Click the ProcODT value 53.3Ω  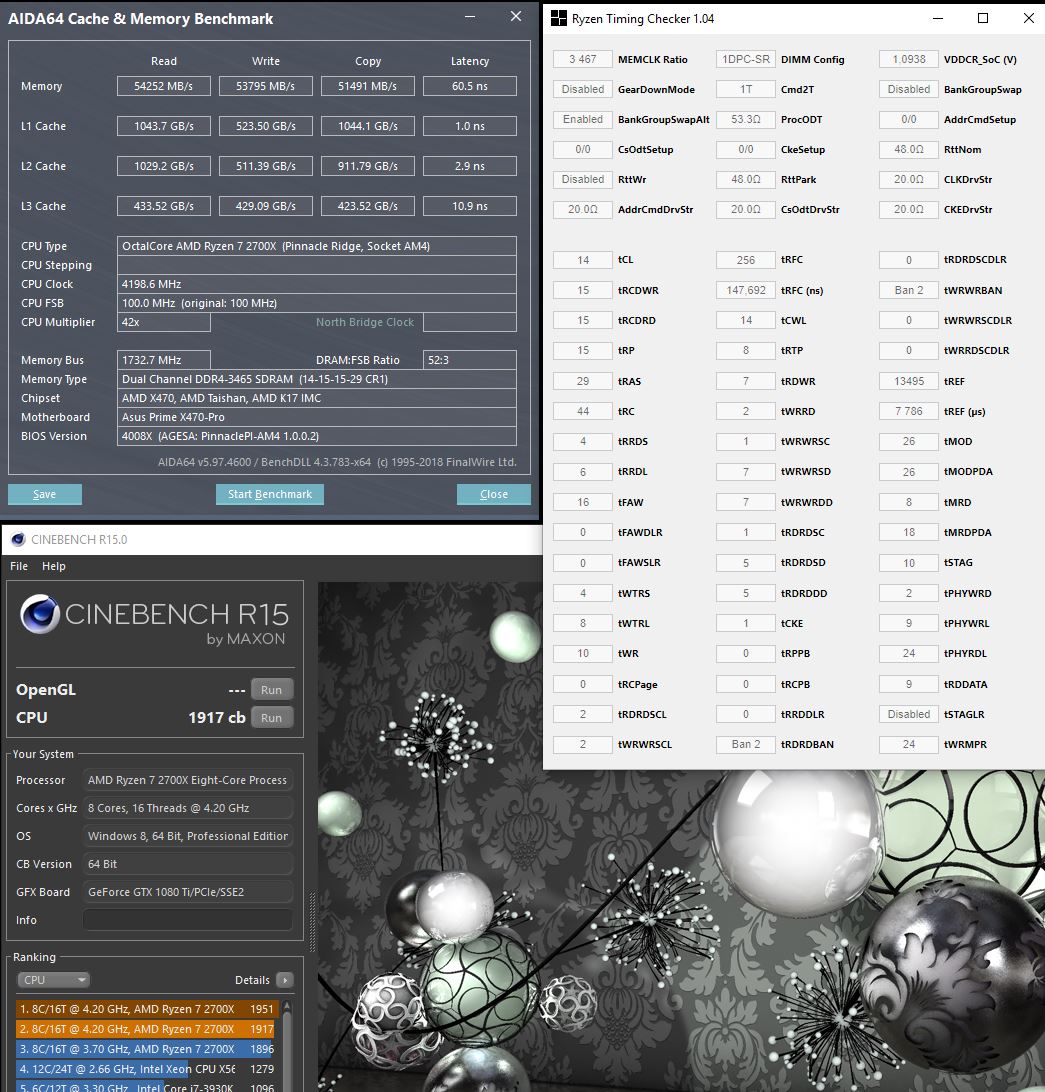click(746, 119)
